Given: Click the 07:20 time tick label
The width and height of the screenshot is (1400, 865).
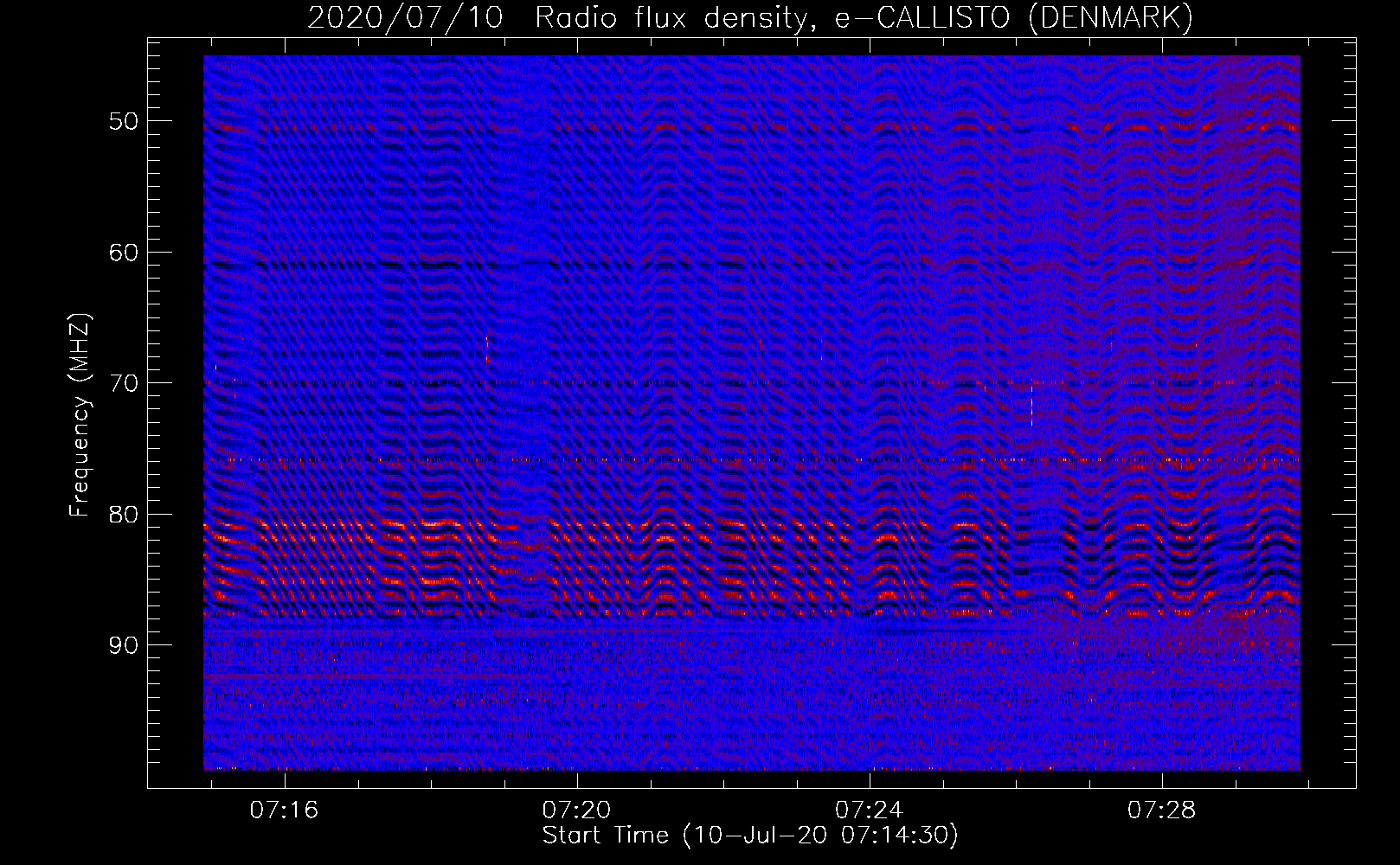Looking at the screenshot, I should (x=577, y=810).
